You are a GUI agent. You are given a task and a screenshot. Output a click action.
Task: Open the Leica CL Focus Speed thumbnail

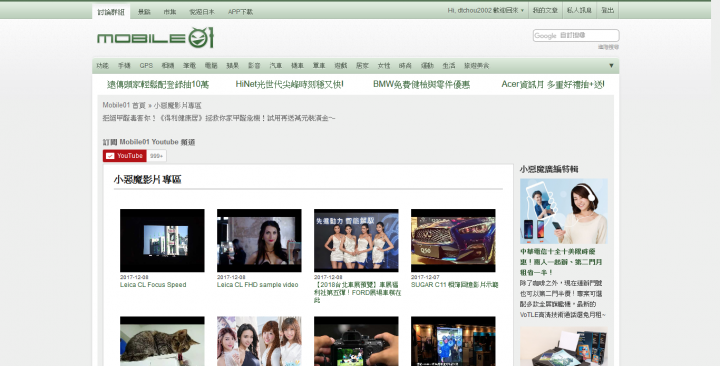point(162,240)
